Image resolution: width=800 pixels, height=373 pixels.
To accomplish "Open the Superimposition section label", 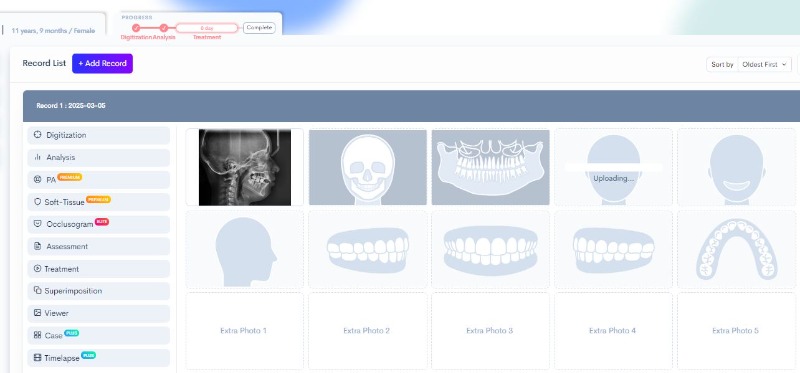I will coord(73,291).
